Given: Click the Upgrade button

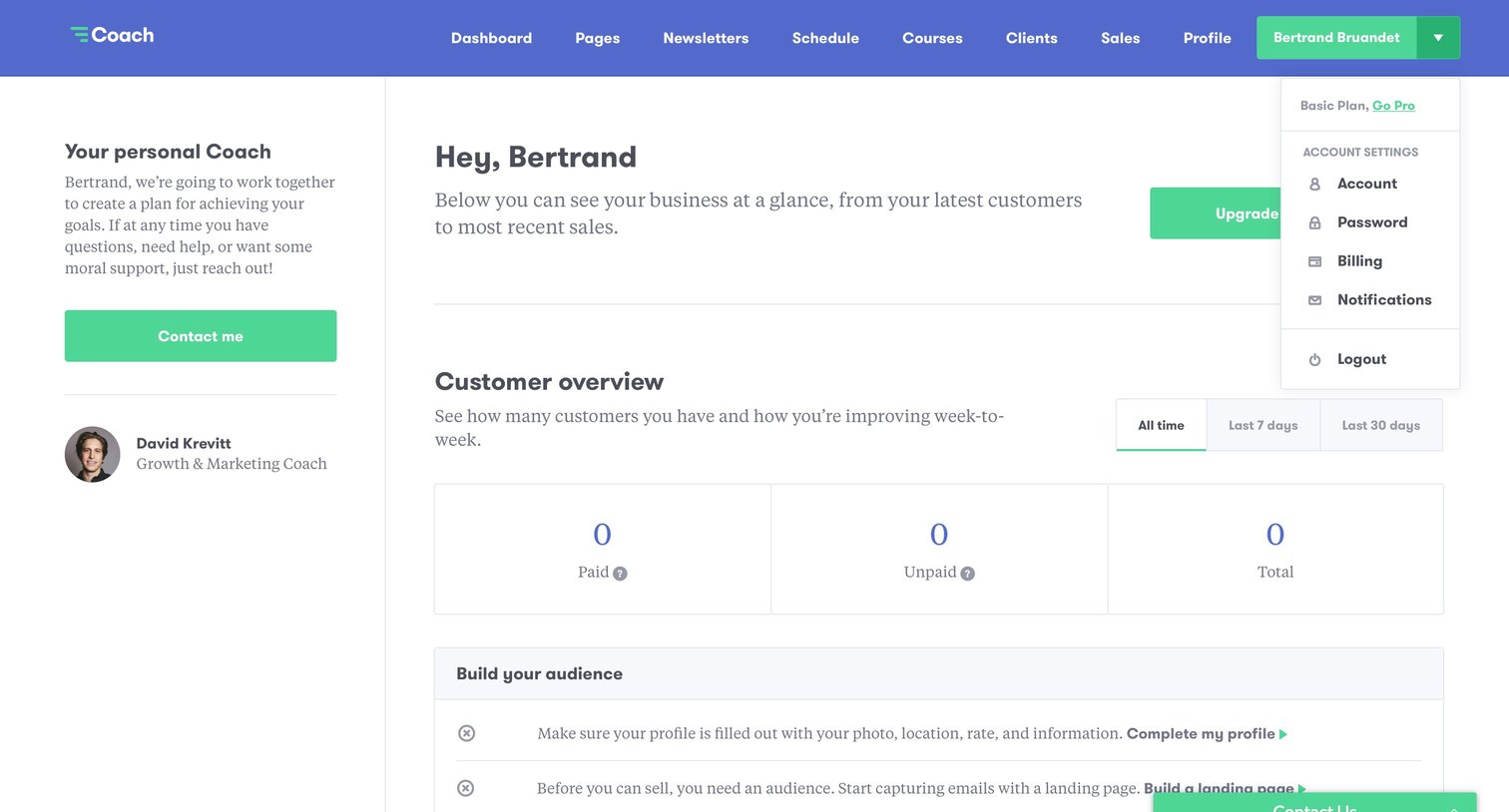Looking at the screenshot, I should click(x=1216, y=213).
